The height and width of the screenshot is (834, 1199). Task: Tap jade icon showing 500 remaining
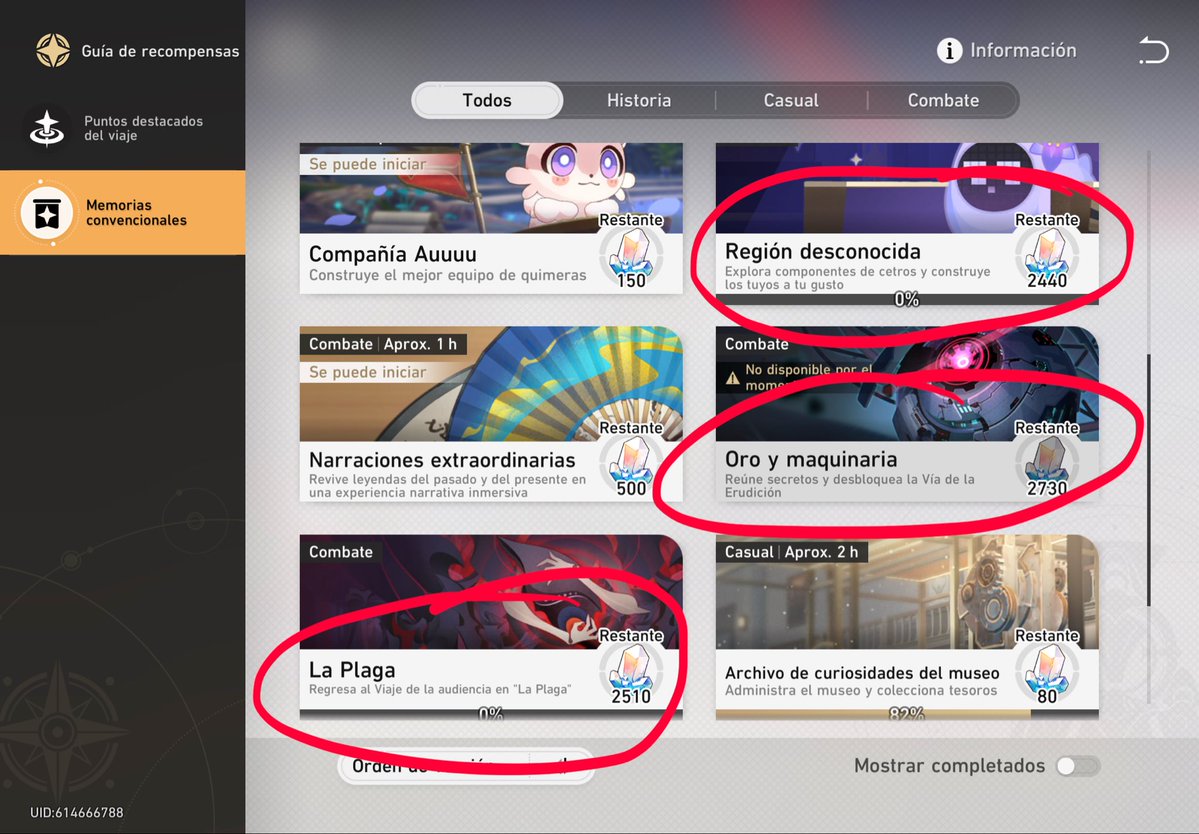click(x=631, y=461)
